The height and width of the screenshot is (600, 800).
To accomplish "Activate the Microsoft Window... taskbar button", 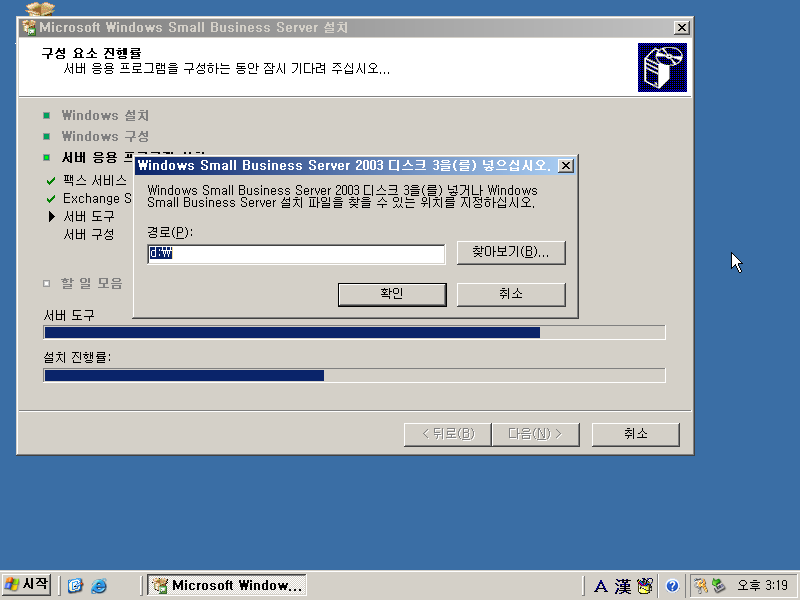I will (x=227, y=585).
